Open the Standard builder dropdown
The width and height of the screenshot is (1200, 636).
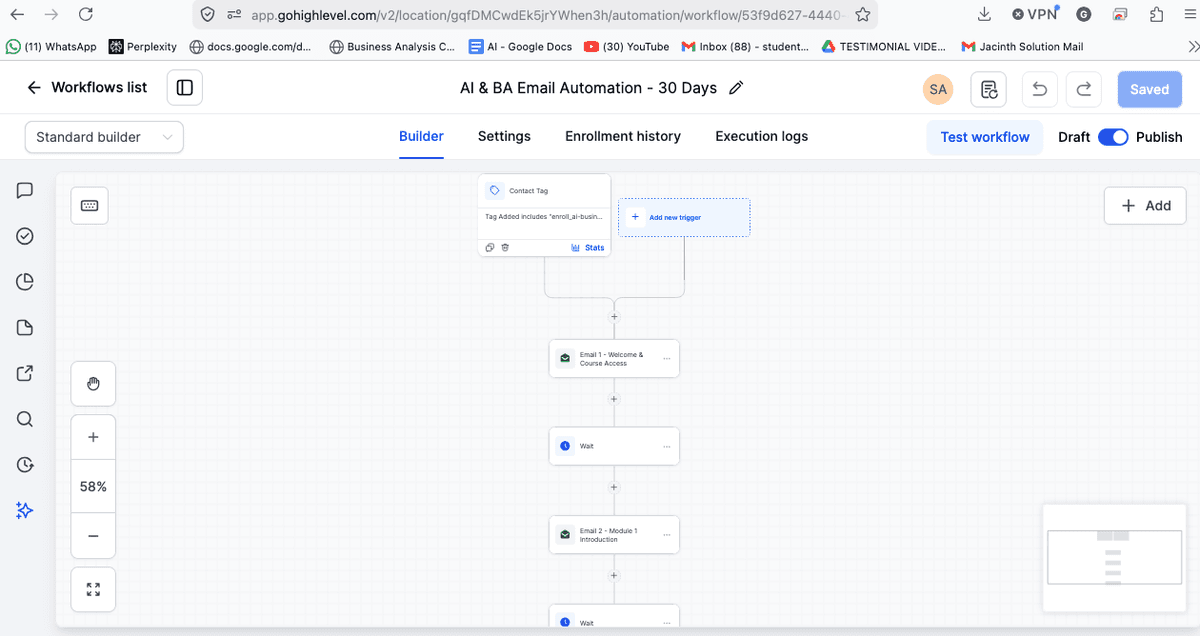pos(104,137)
